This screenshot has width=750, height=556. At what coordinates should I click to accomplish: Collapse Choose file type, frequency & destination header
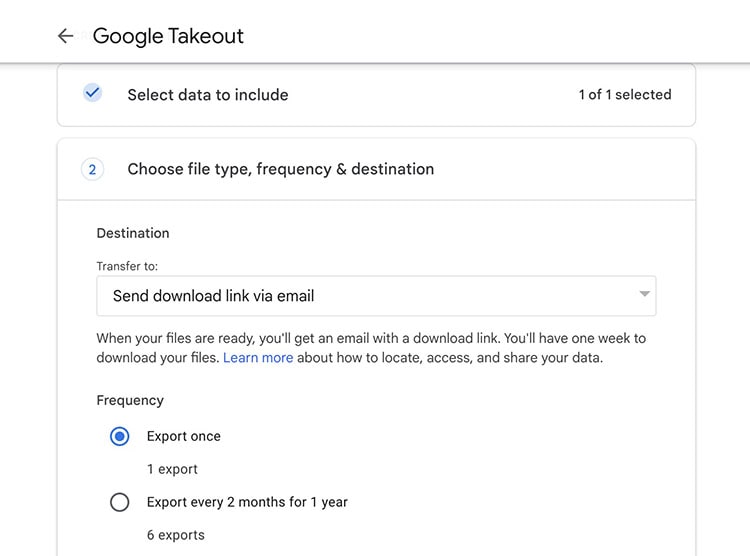(376, 169)
